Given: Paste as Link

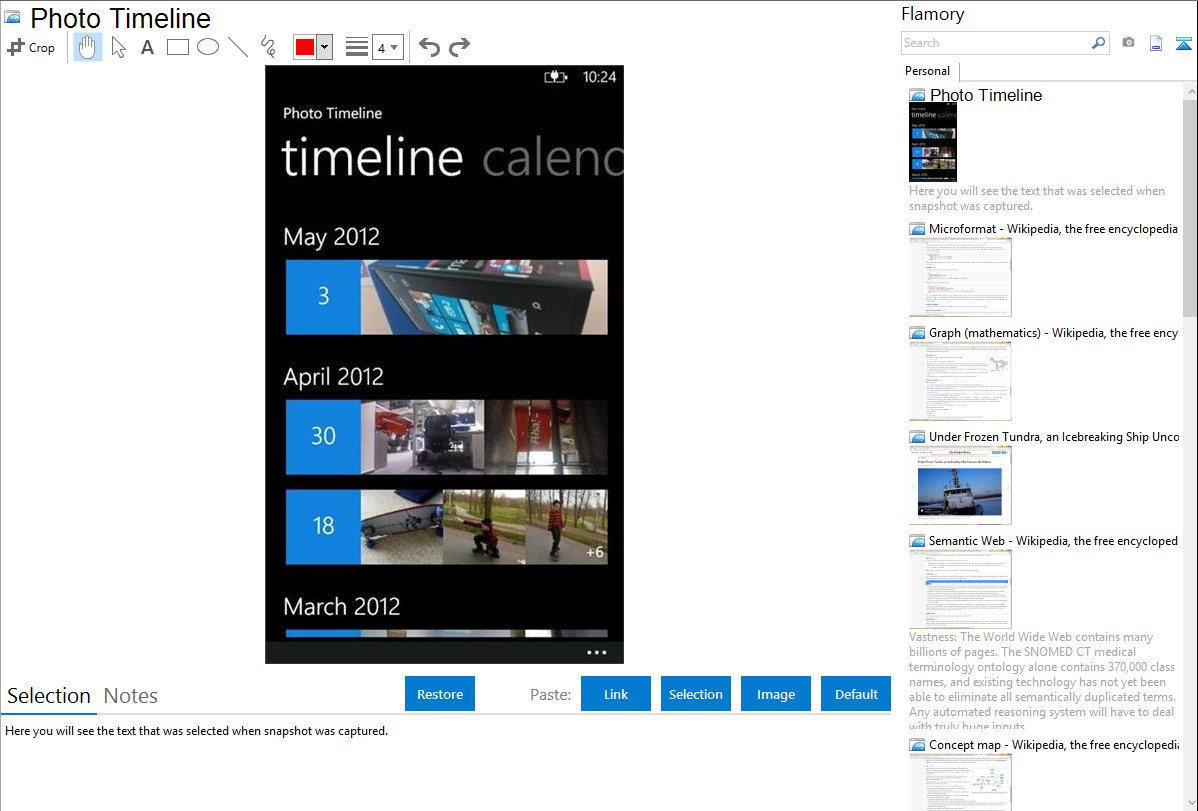Looking at the screenshot, I should (616, 694).
